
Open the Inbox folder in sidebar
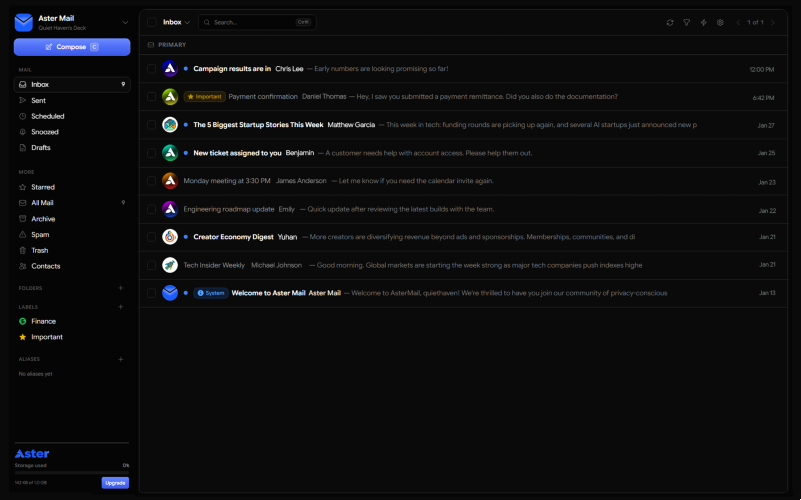[72, 84]
